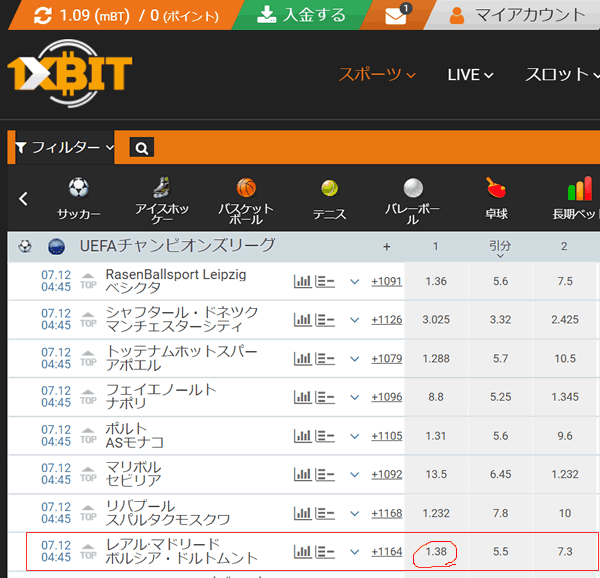This screenshot has height=578, width=600.
Task: Open +1164 more markets link
Action: [x=386, y=552]
